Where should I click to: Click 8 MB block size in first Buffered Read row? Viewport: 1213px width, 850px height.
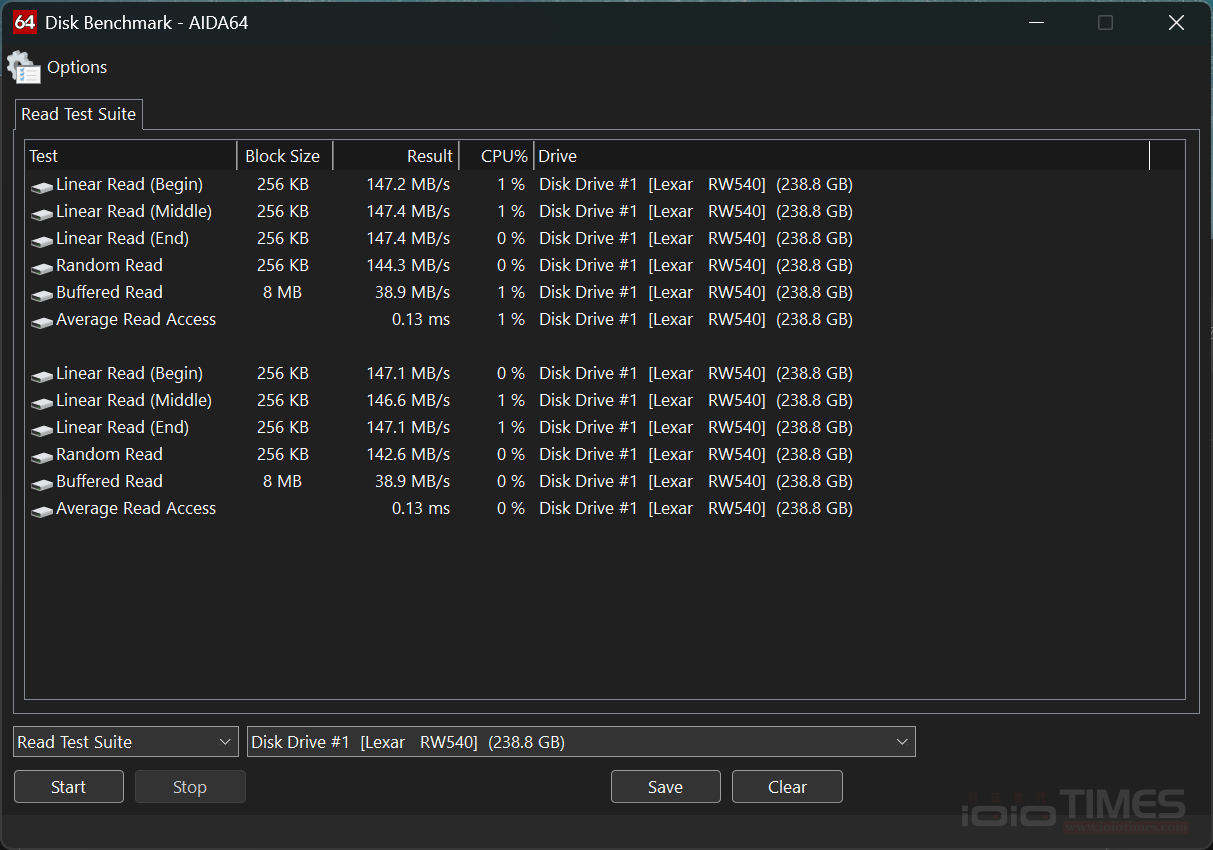coord(282,292)
